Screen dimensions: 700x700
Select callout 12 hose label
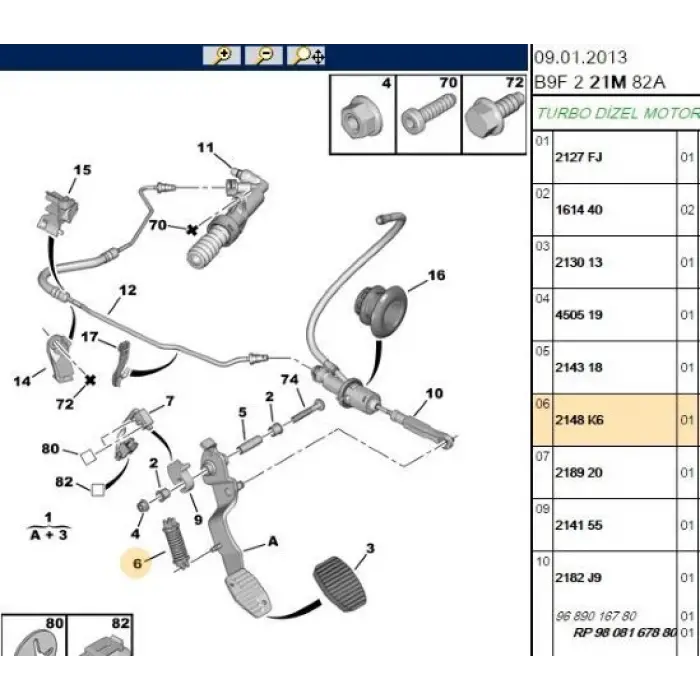[x=127, y=290]
